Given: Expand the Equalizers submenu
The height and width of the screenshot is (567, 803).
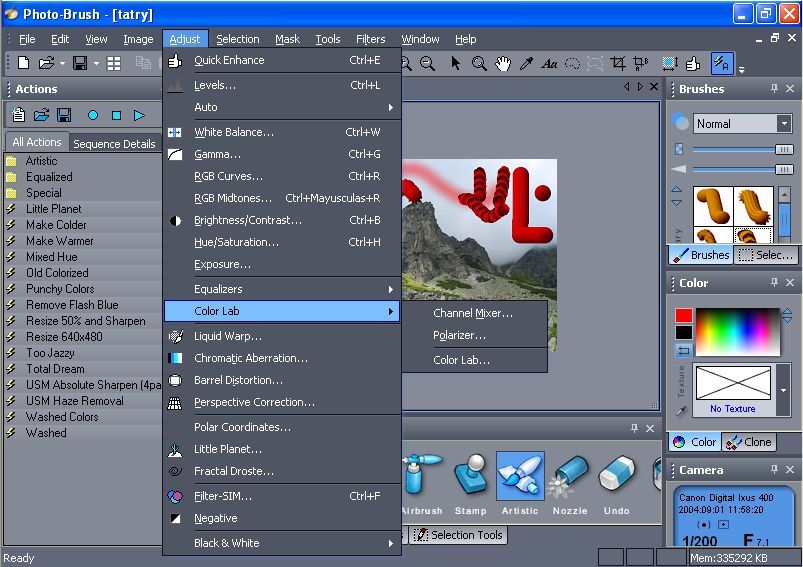Looking at the screenshot, I should coord(282,289).
